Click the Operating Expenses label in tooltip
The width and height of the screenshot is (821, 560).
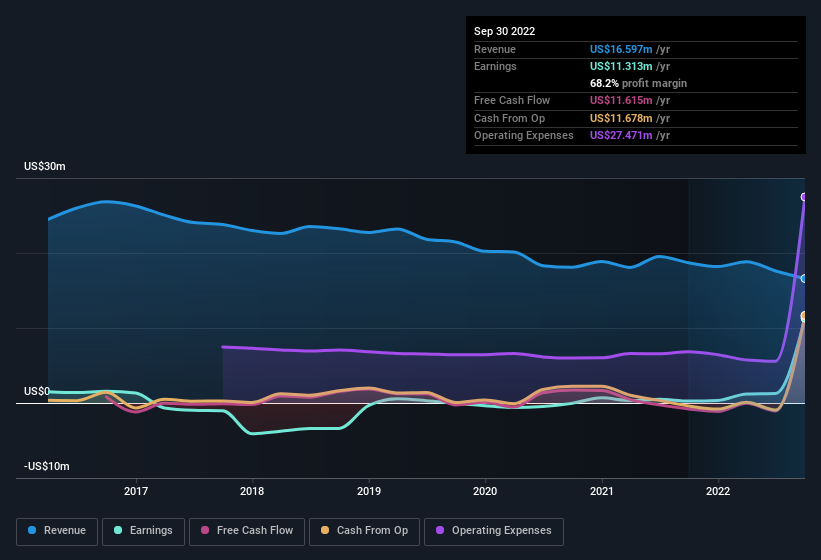click(x=524, y=136)
